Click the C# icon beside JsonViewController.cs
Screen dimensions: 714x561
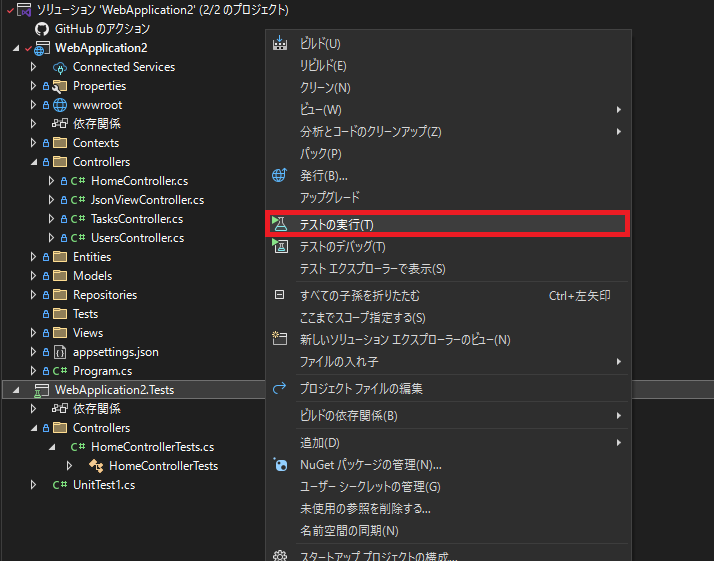point(78,200)
